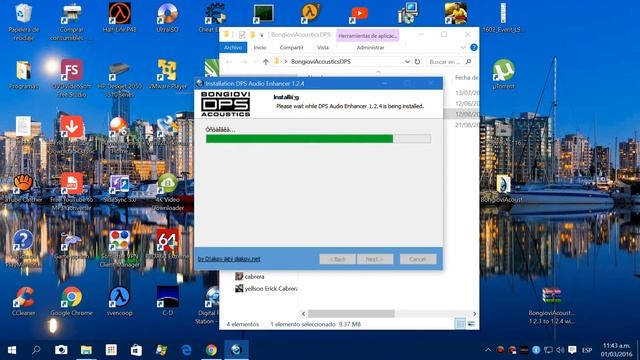Refresh the BongioviAcousticsDPS folder in Explorer

tap(417, 62)
